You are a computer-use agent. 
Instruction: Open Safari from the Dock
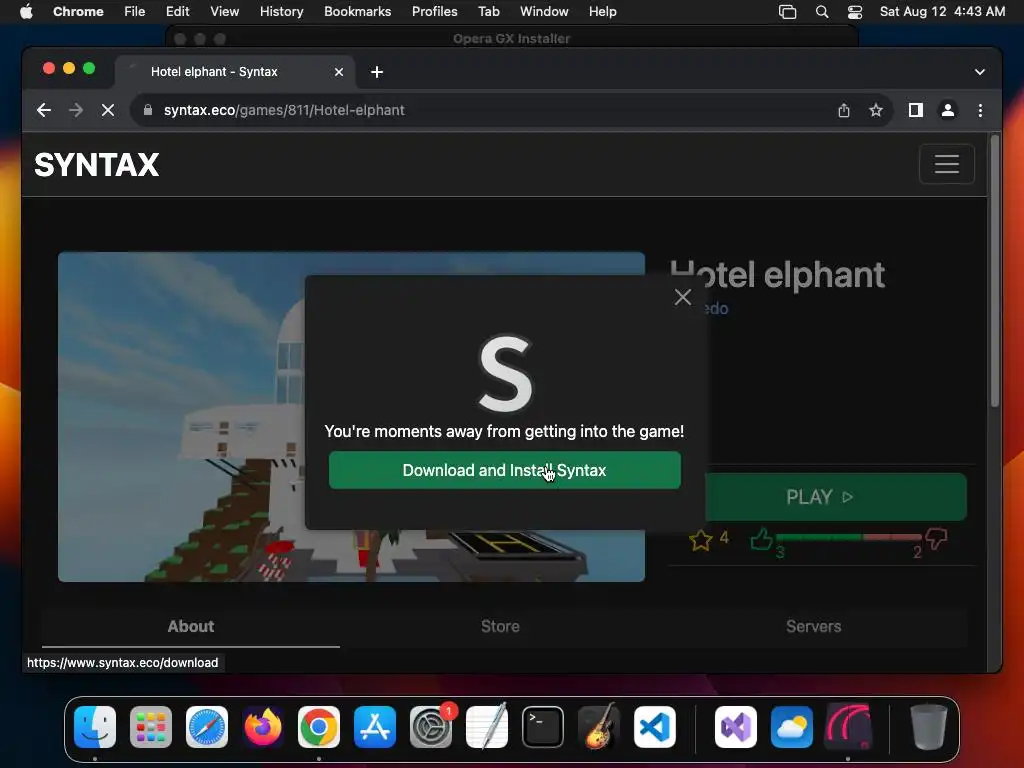coord(207,727)
